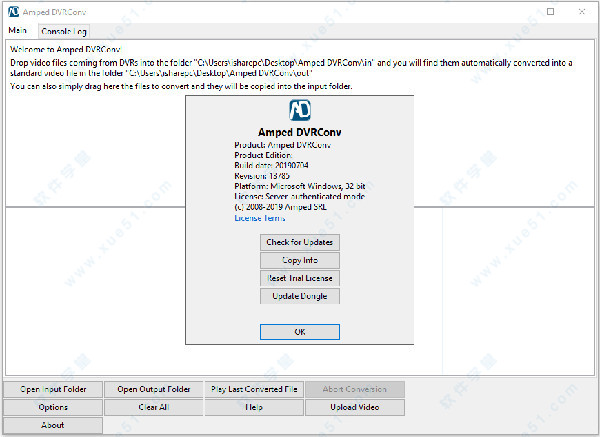Select the Main tab

(x=18, y=32)
